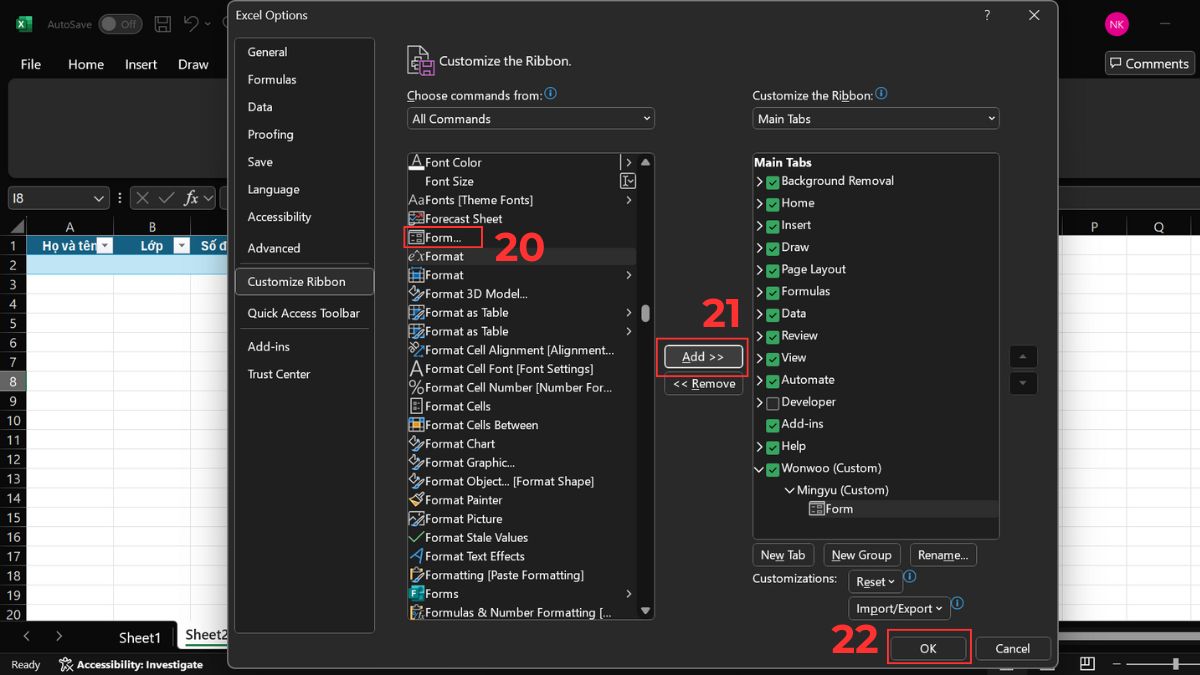The image size is (1200, 675).
Task: Click the Forms command icon
Action: (x=417, y=594)
